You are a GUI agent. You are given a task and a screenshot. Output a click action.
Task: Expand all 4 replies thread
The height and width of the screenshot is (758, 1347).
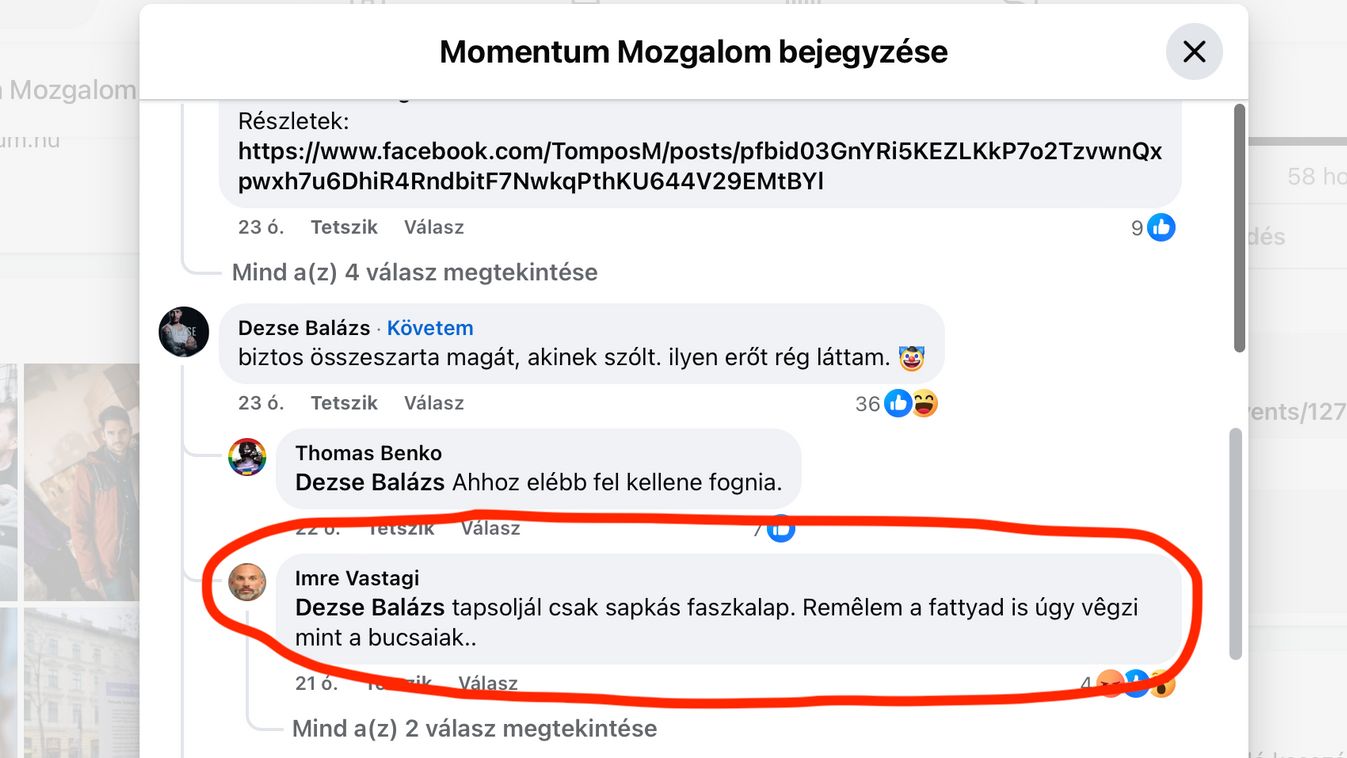tap(415, 272)
